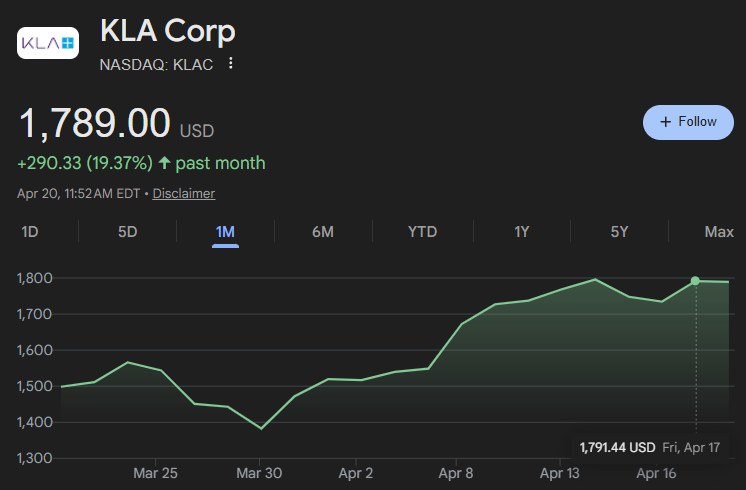Click the KLA Corp company title
This screenshot has width=746, height=490.
[x=167, y=31]
